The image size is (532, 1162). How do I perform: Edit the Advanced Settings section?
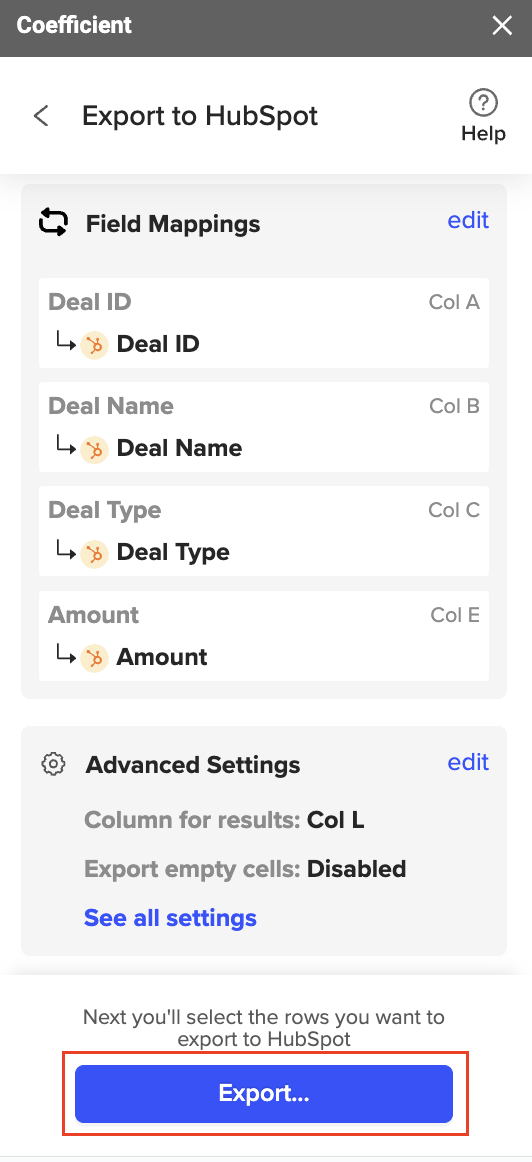click(x=468, y=762)
